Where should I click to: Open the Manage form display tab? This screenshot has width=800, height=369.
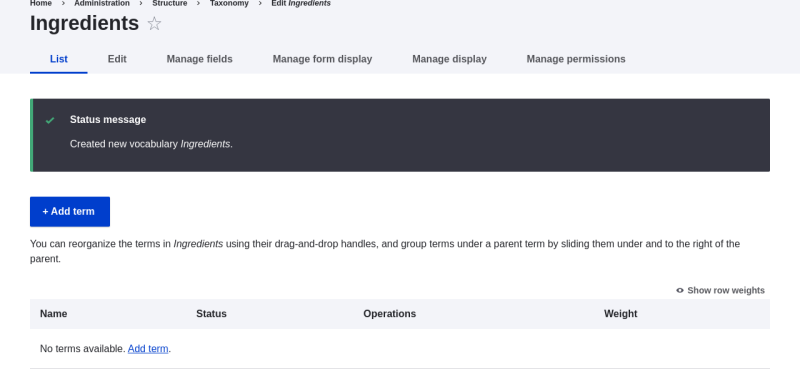click(322, 59)
